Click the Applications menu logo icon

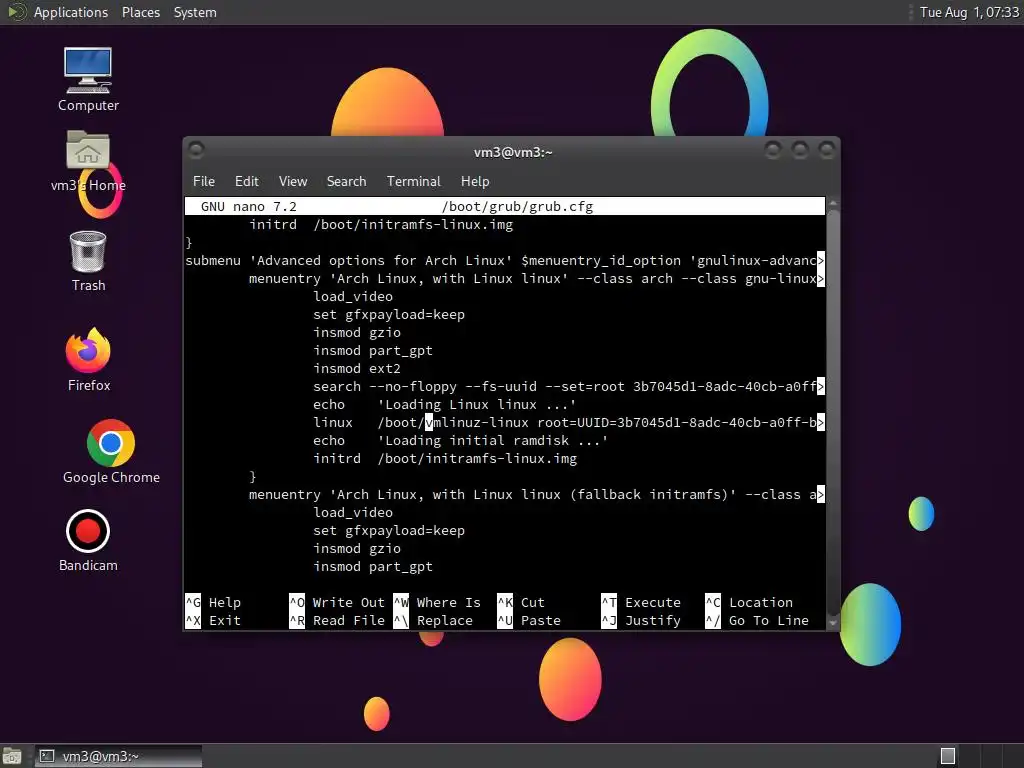tap(17, 12)
